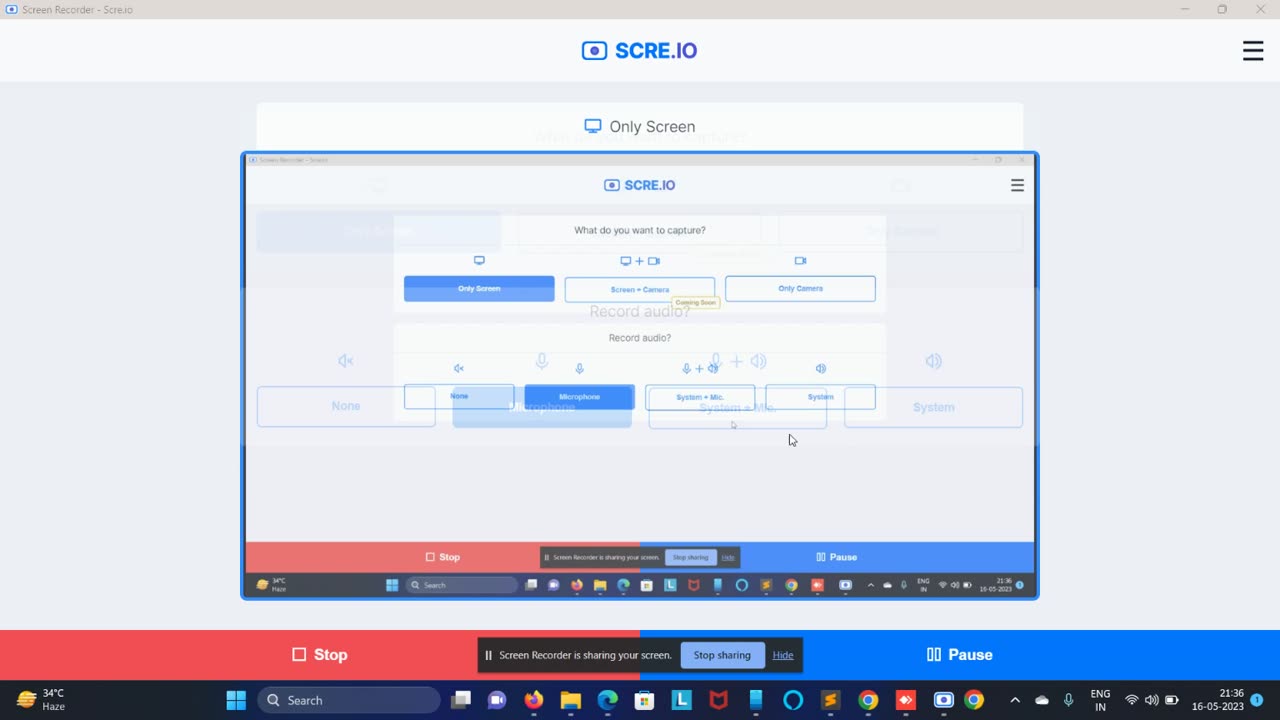
Task: Open the weather widget showing 34°C Haze
Action: (x=42, y=700)
